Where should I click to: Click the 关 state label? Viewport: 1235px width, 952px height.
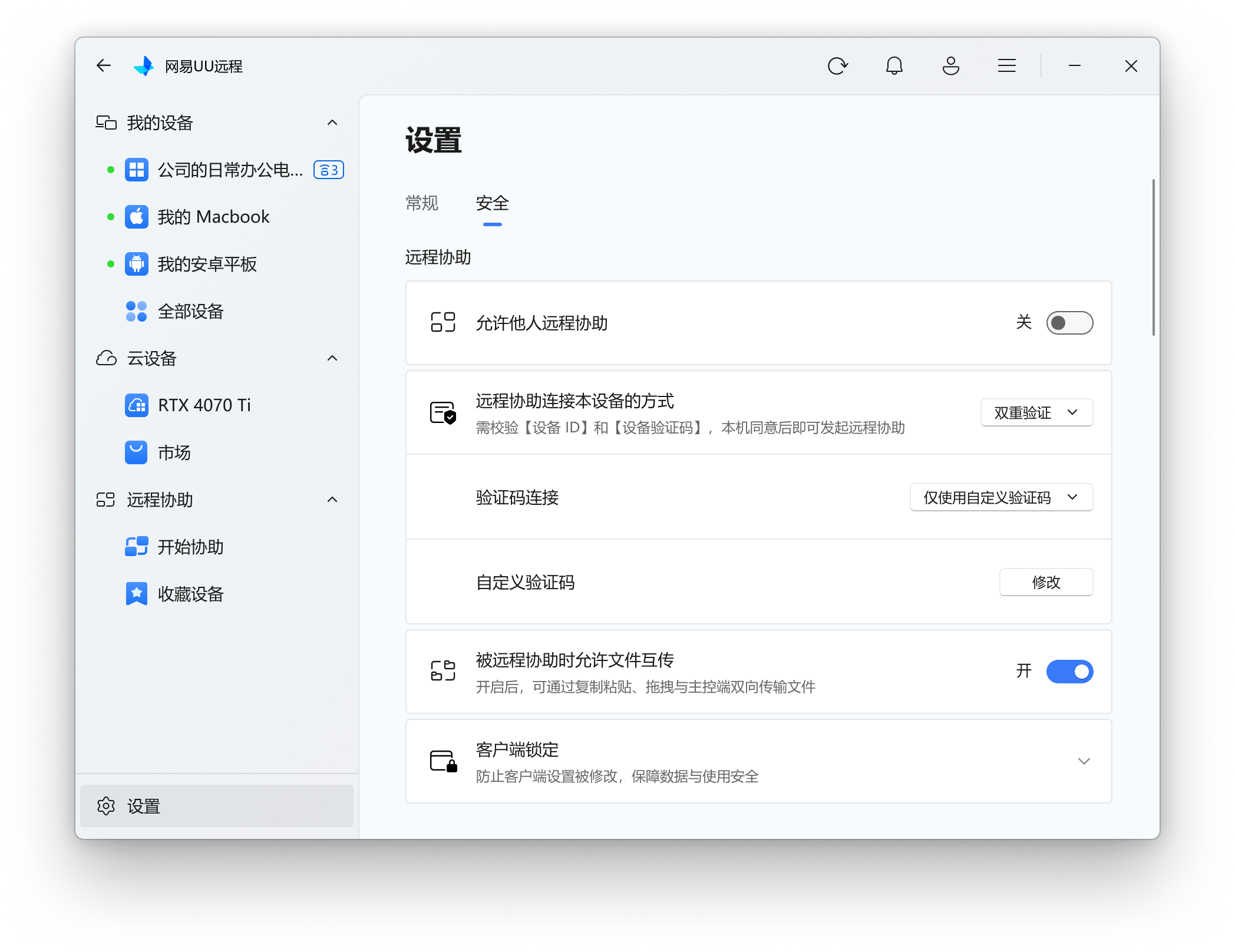click(1023, 322)
